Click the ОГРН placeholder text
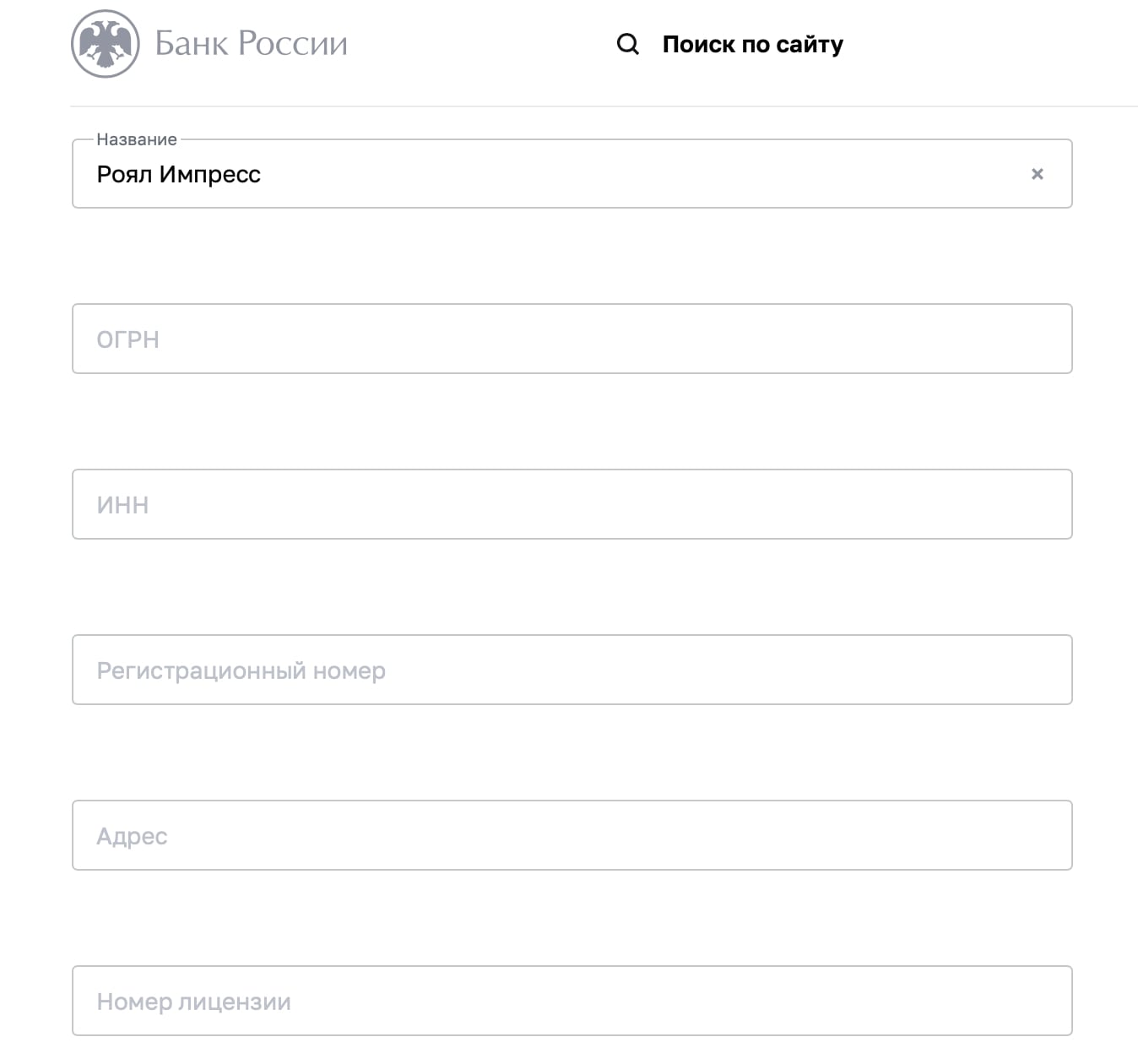Viewport: 1138px width, 1064px height. [x=127, y=339]
